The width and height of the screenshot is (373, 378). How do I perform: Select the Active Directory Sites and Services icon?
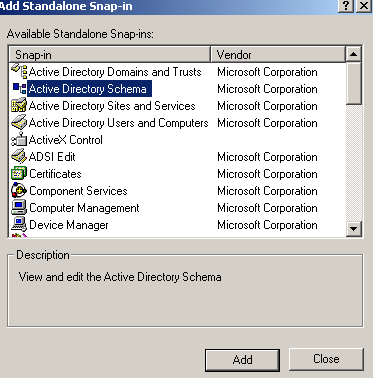point(19,106)
